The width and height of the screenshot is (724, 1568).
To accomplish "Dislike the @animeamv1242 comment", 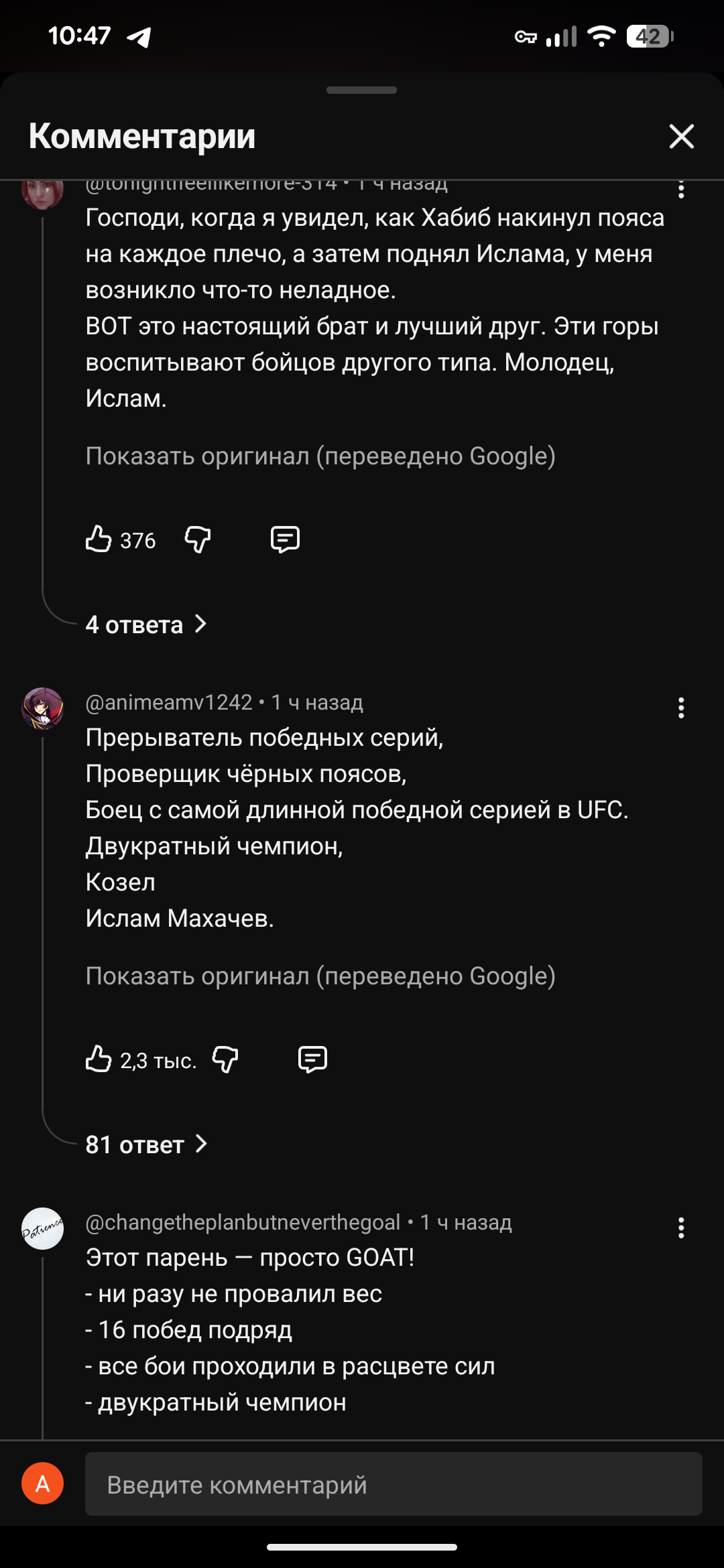I will click(225, 1059).
